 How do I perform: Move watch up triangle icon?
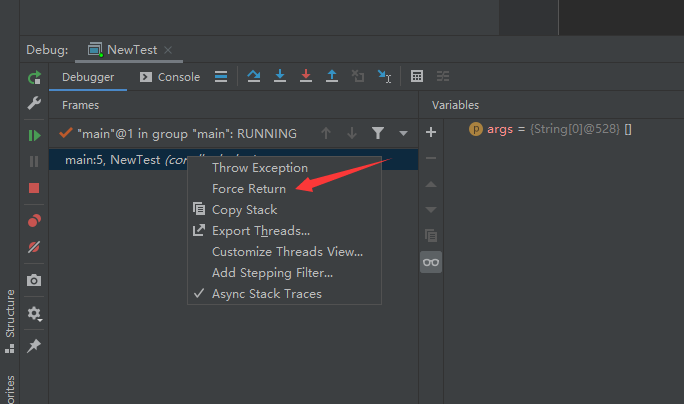point(431,184)
